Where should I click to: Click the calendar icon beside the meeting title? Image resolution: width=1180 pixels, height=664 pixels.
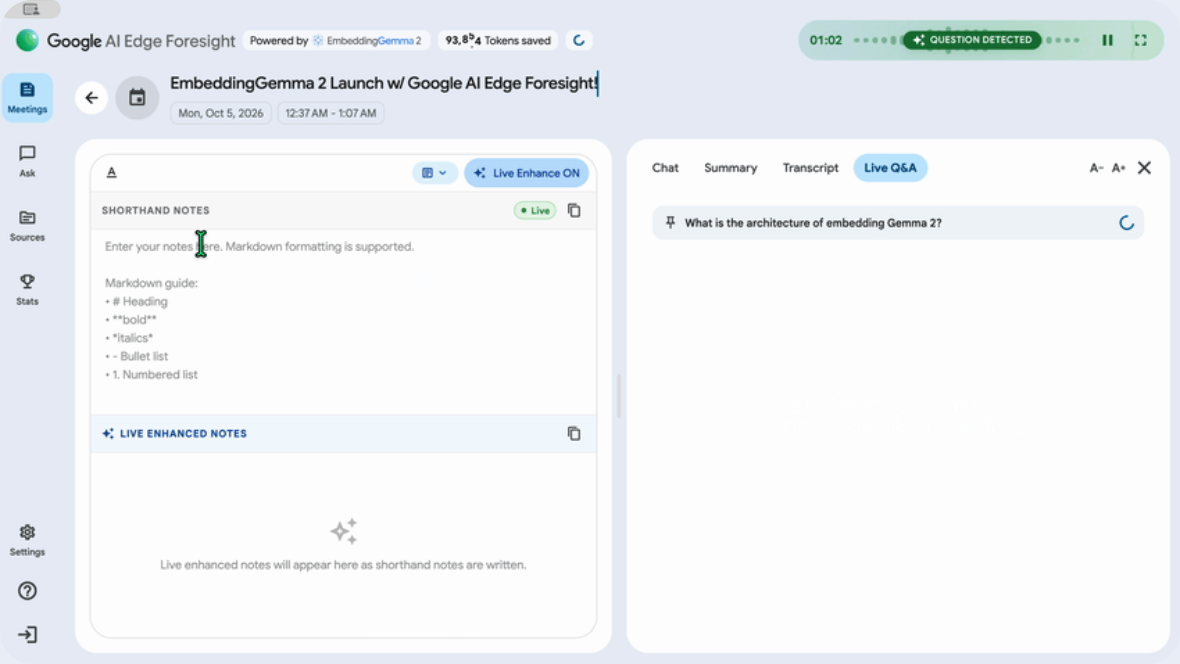137,98
